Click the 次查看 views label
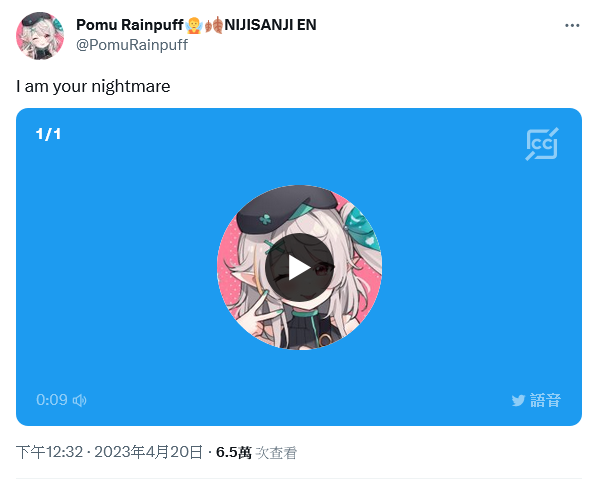This screenshot has height=481, width=598. 276,453
